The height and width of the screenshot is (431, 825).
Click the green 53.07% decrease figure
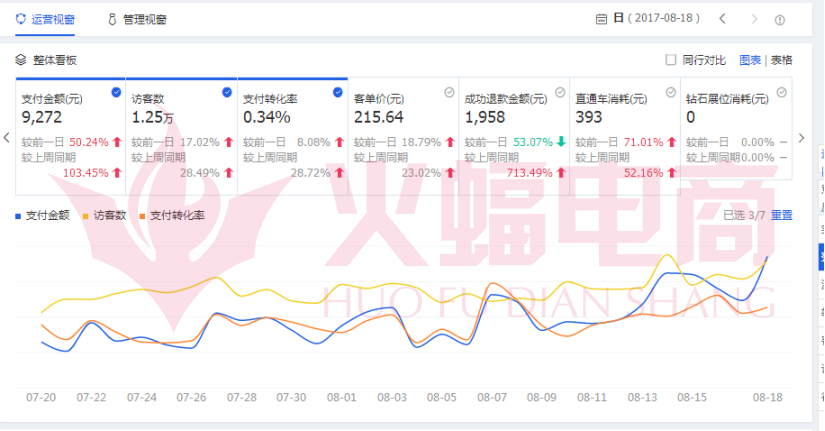[x=532, y=142]
